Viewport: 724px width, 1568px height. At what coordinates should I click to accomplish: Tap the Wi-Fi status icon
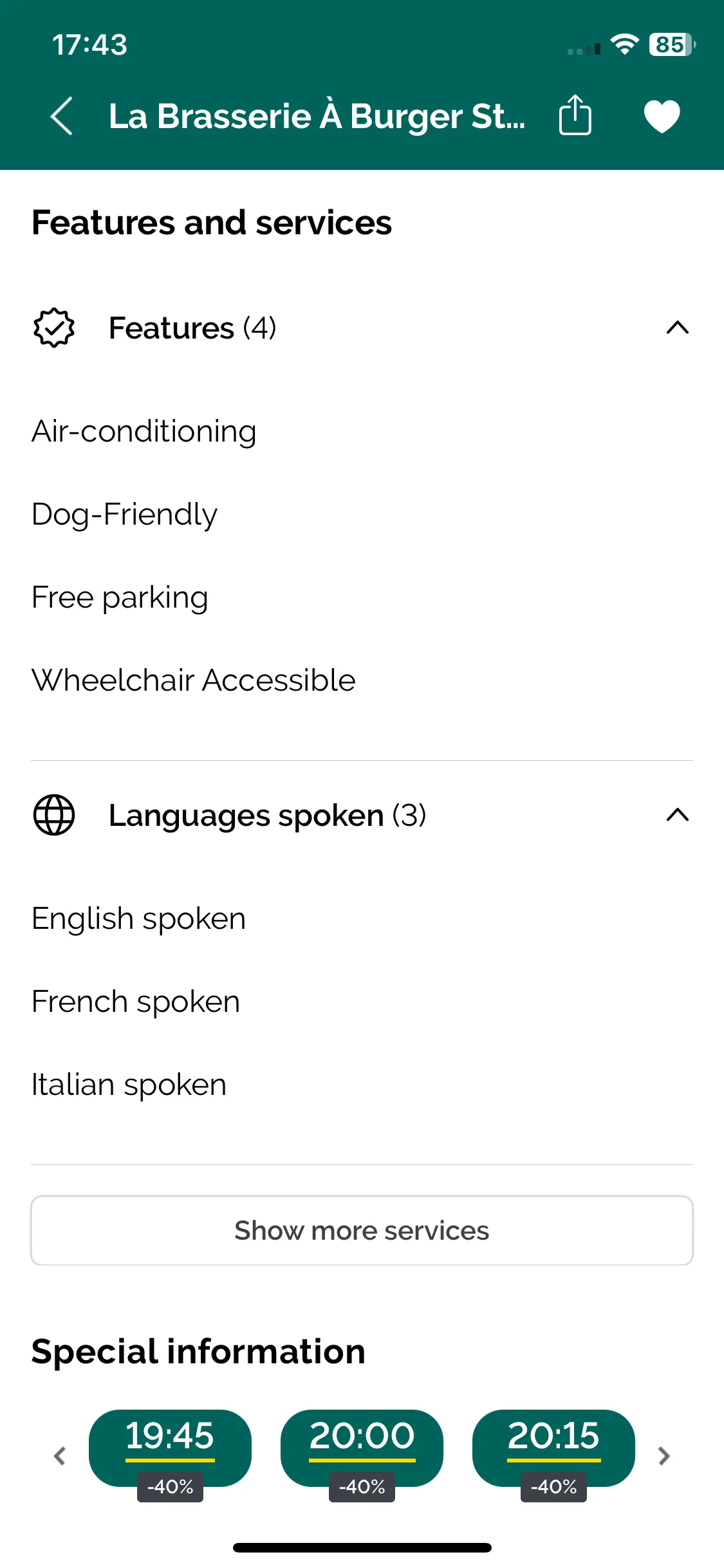click(x=624, y=44)
